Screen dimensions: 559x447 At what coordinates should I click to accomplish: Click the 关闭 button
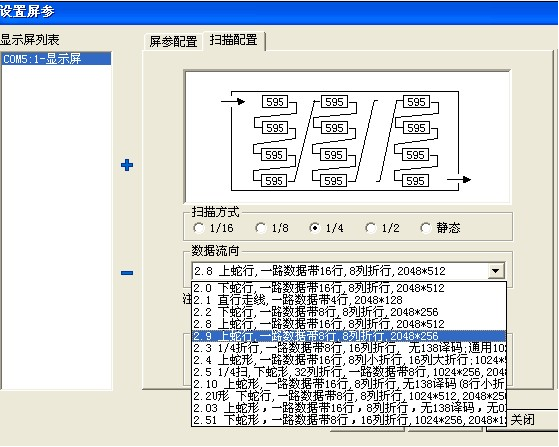(522, 420)
